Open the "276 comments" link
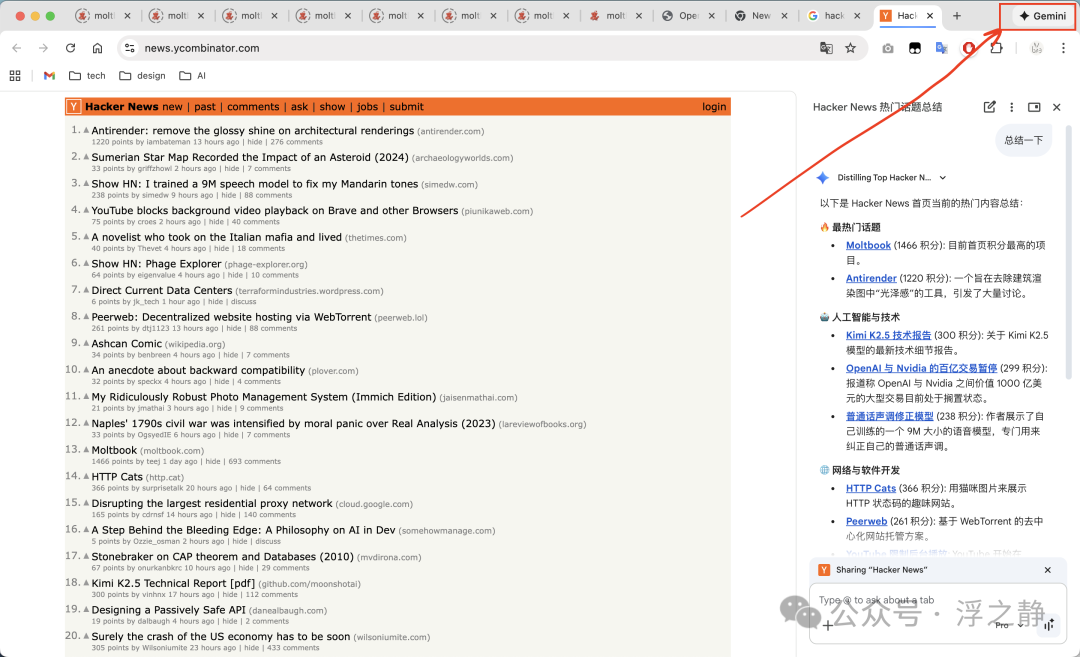The width and height of the screenshot is (1080, 657). (296, 142)
